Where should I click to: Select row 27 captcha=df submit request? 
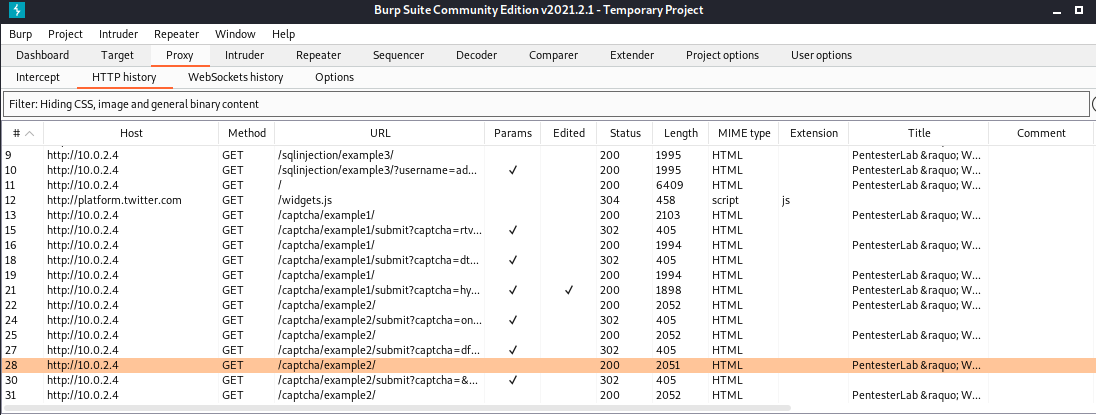coord(547,350)
